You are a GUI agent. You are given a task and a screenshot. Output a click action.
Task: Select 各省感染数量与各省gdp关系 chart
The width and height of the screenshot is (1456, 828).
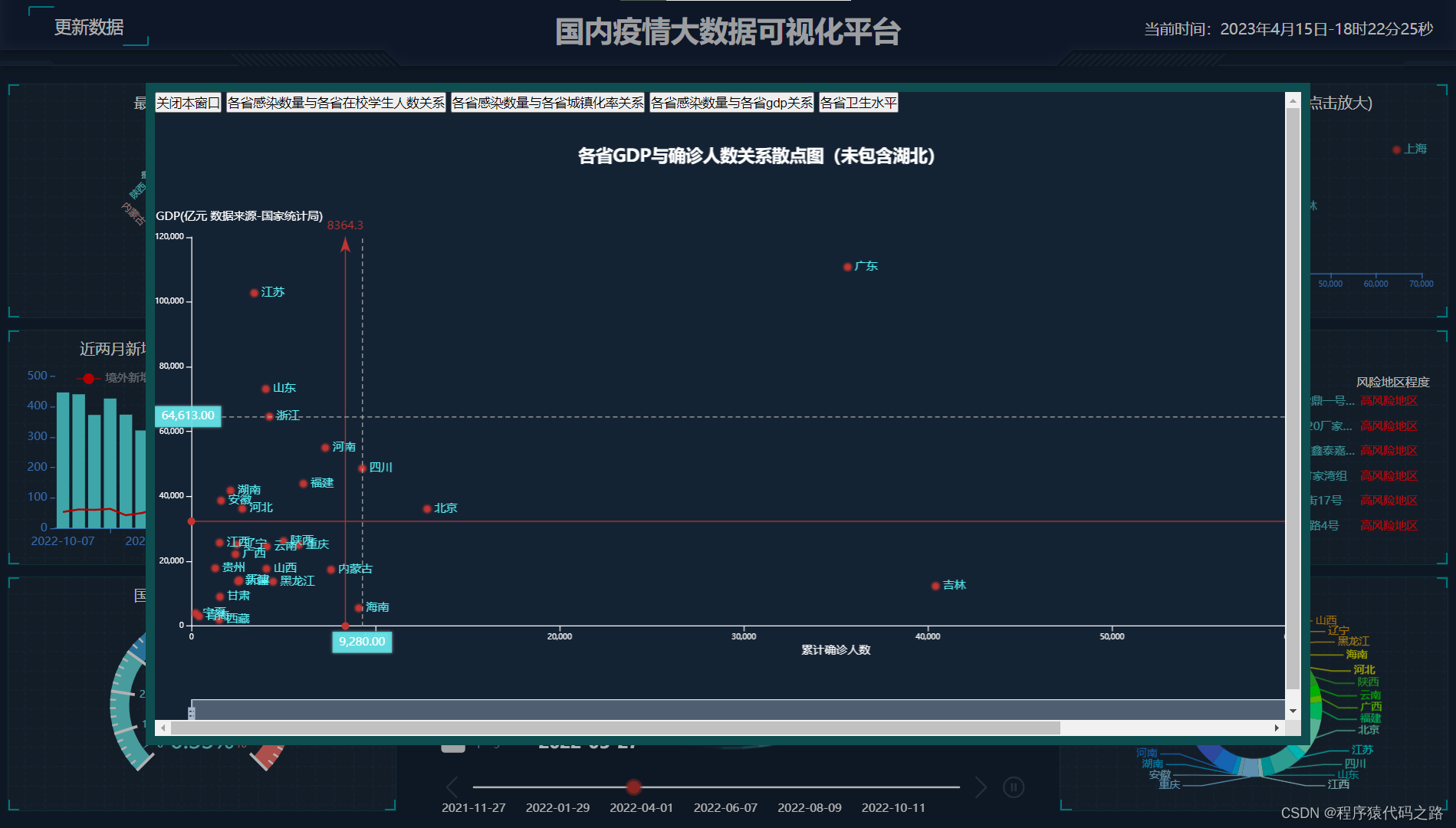[x=731, y=103]
